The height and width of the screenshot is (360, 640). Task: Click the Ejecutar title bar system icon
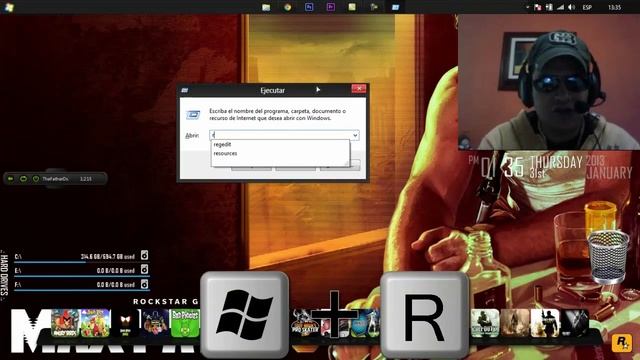184,90
